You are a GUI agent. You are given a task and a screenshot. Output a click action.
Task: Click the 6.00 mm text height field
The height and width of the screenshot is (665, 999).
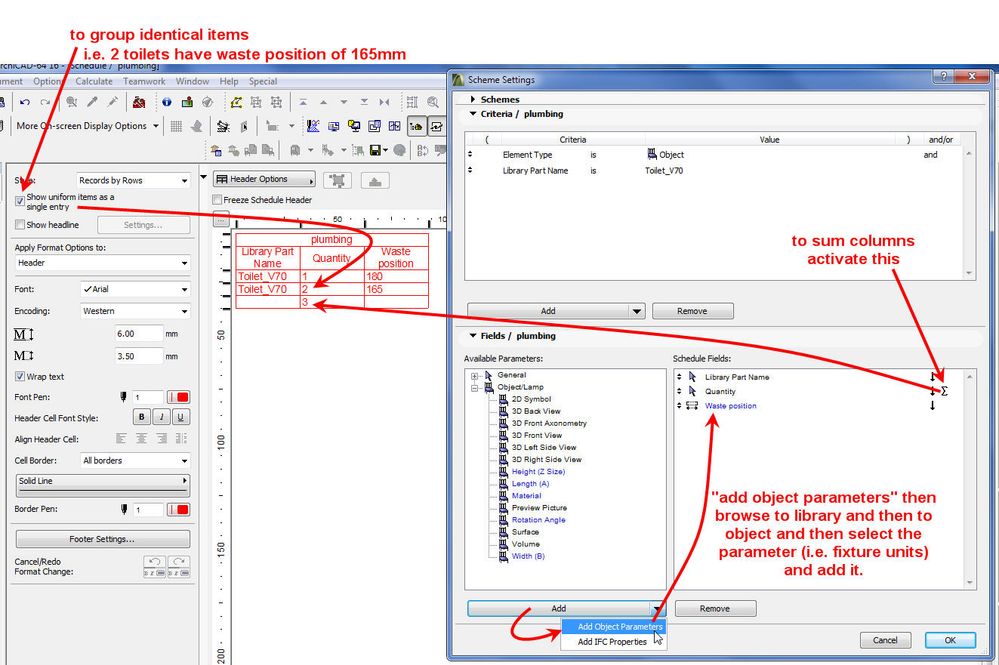coord(138,334)
